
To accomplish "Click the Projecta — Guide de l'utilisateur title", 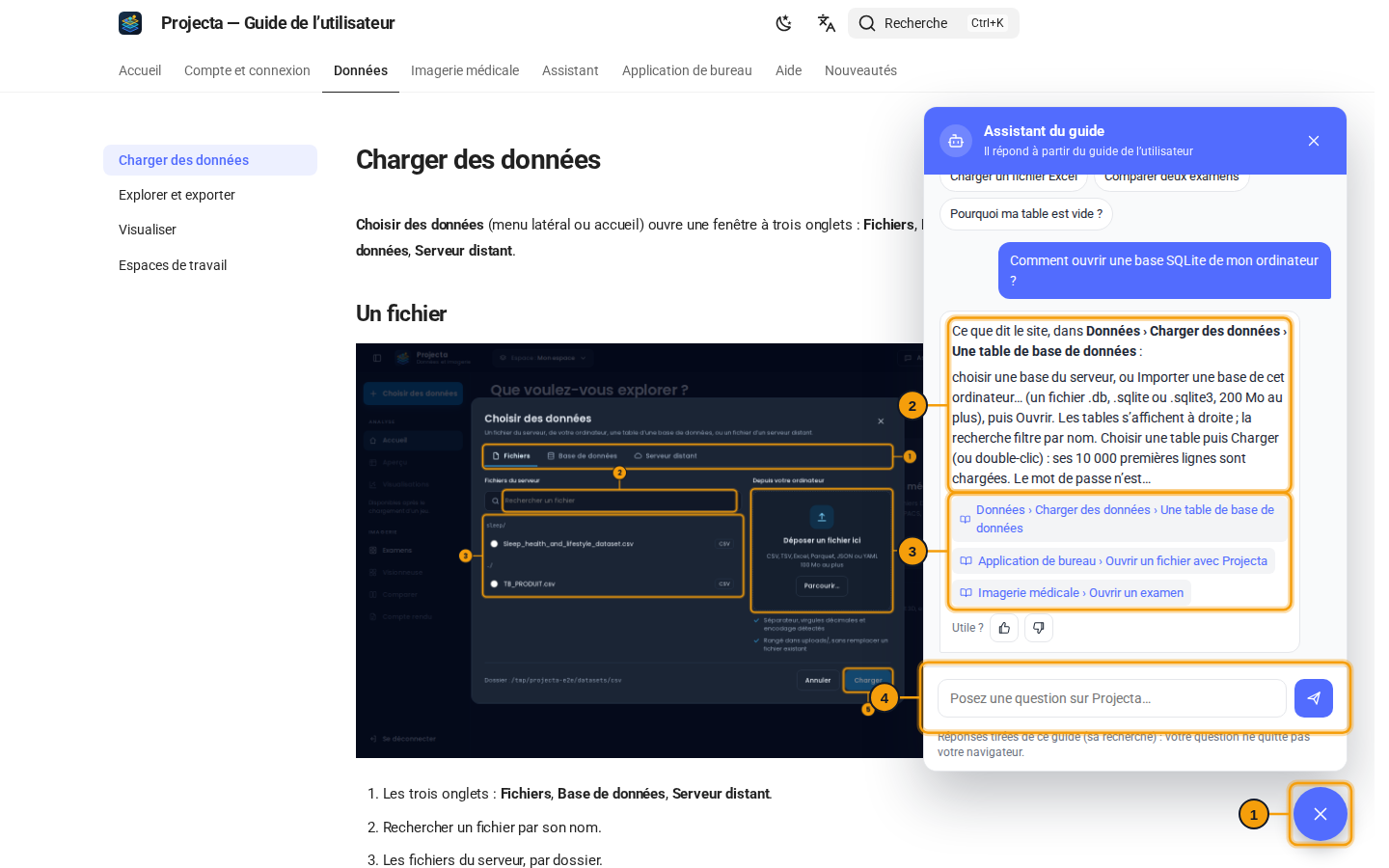I will pyautogui.click(x=278, y=23).
